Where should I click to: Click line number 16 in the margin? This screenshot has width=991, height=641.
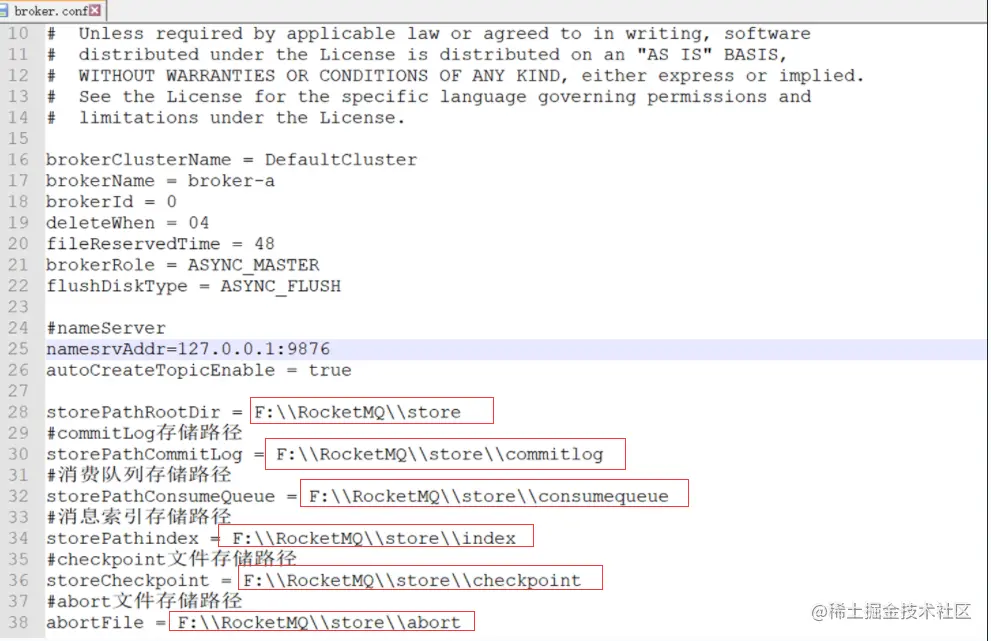coord(18,159)
